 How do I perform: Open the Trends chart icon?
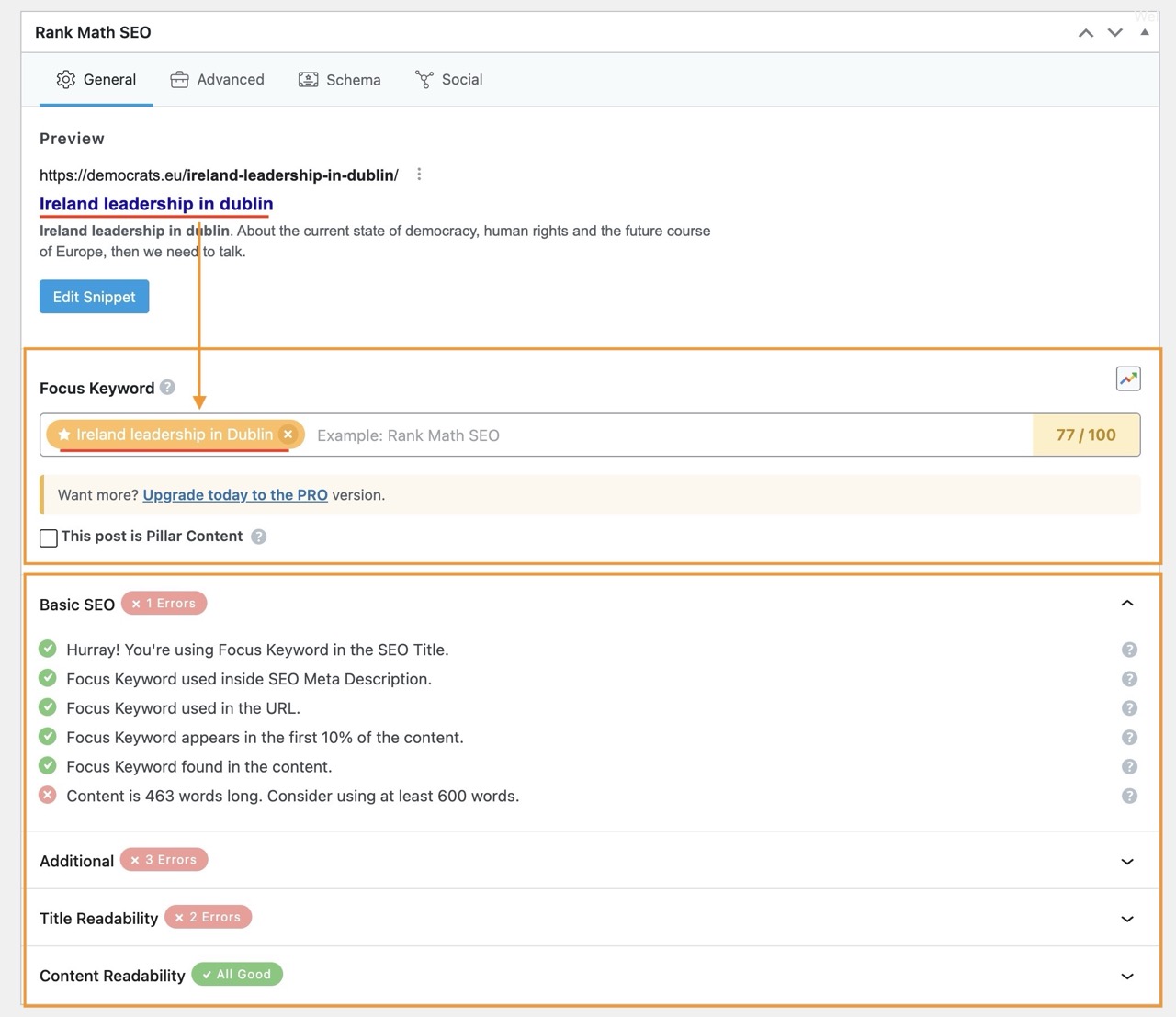tap(1128, 379)
